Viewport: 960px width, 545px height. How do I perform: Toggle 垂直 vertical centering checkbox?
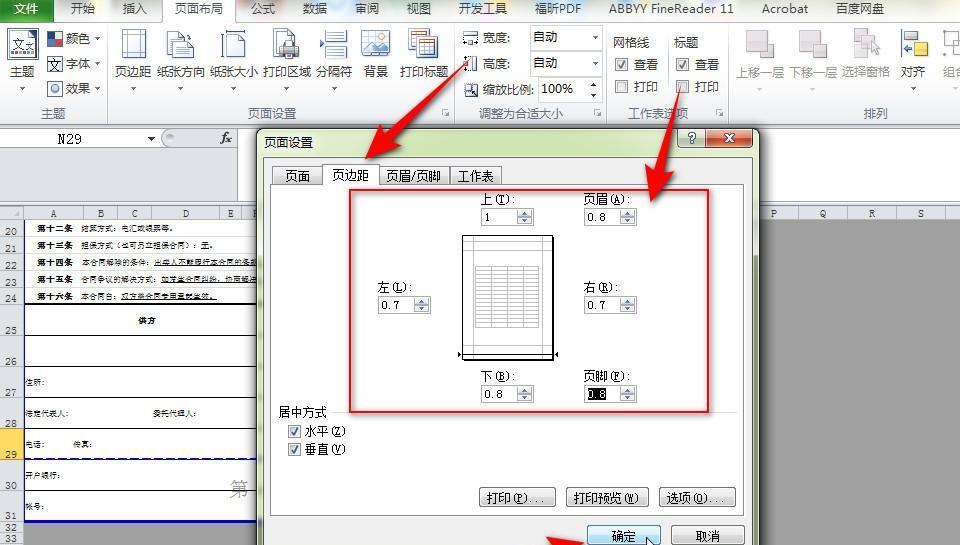pos(294,449)
